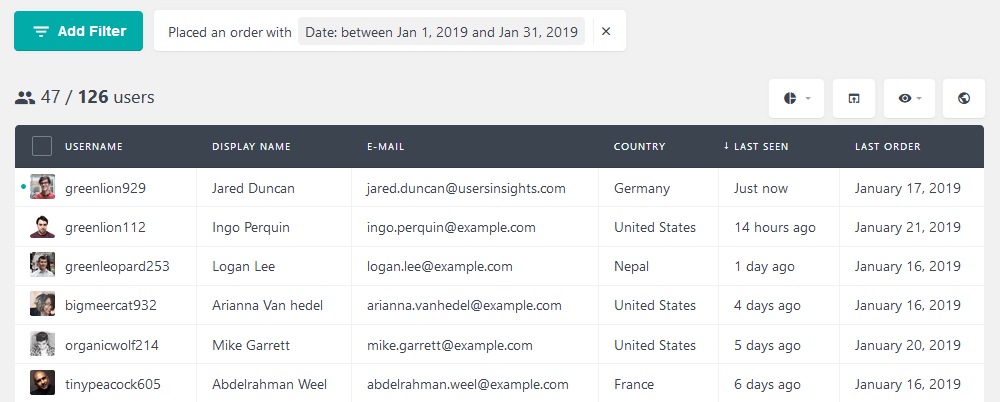This screenshot has height=402, width=1000.
Task: Sort by Country column header
Action: pos(639,147)
